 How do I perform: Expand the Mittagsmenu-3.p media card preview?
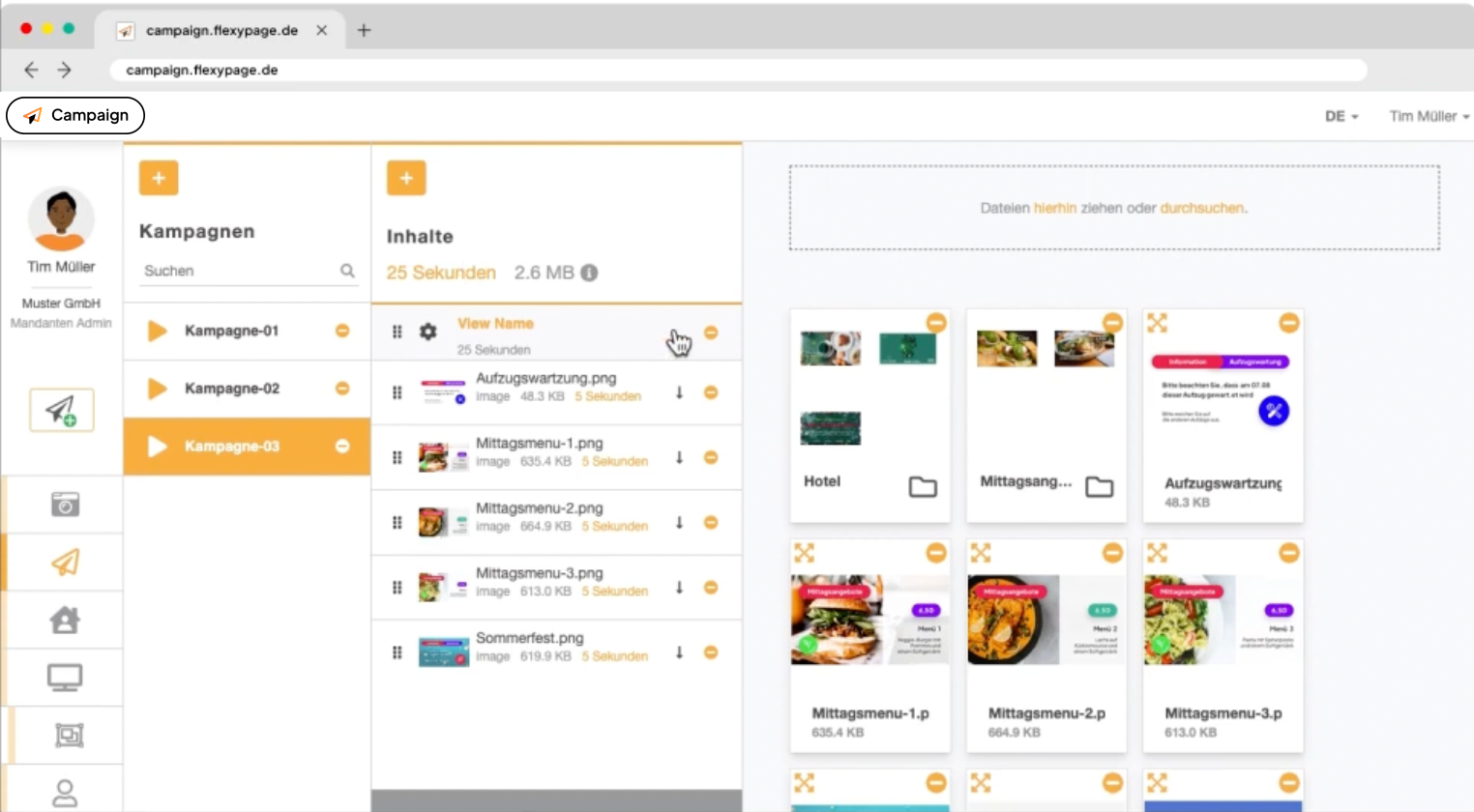point(1157,553)
